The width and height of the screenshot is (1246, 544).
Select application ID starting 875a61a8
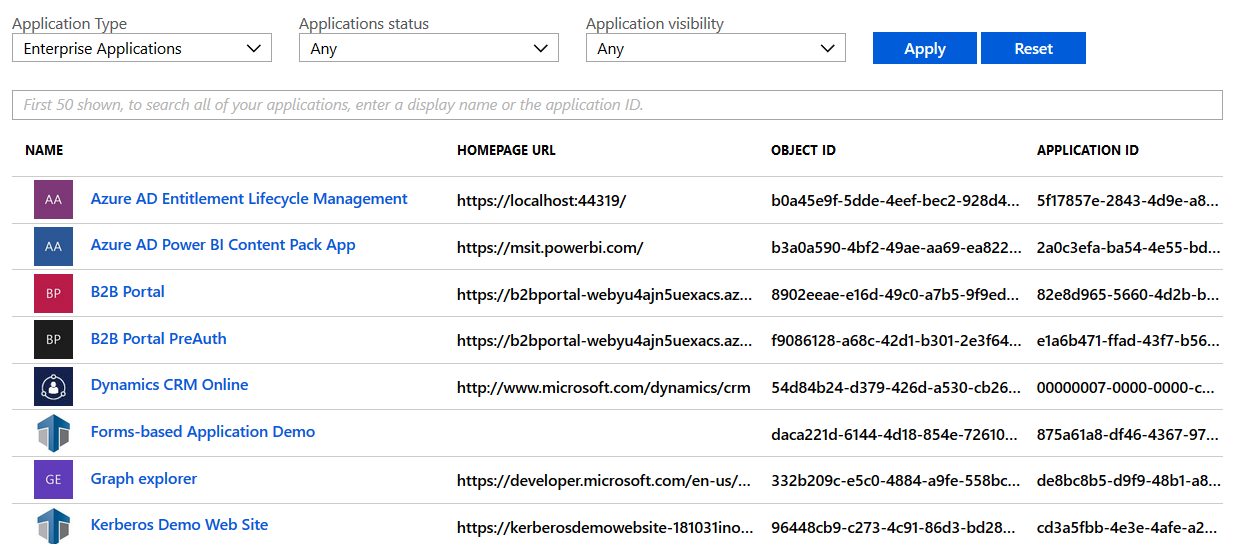click(x=1129, y=434)
